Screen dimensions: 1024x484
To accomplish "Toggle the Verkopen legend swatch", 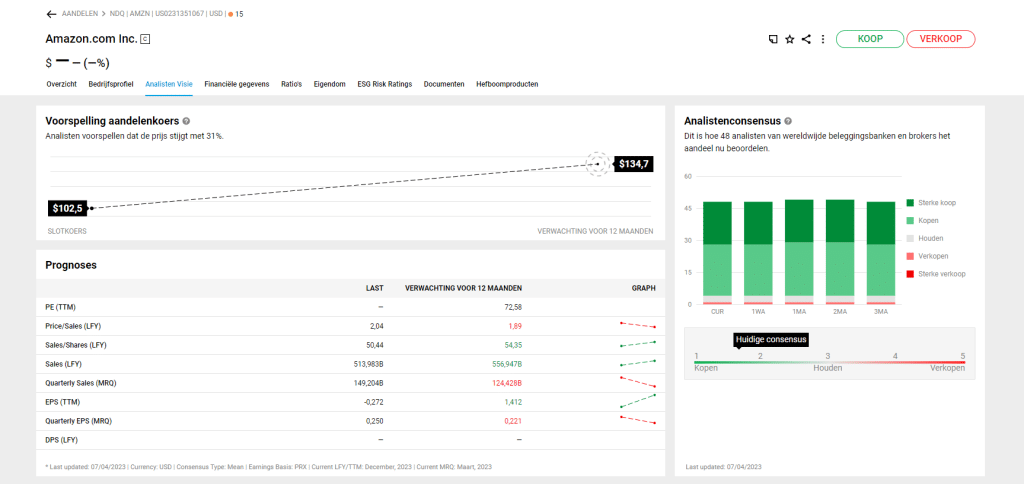I will click(x=910, y=256).
